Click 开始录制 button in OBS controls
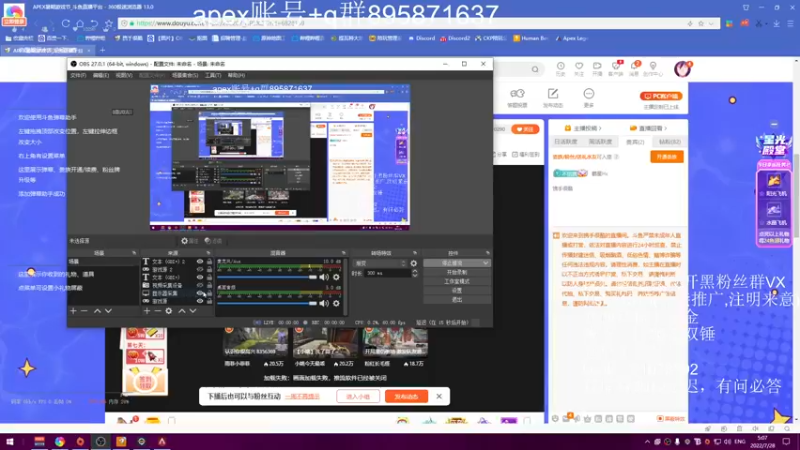Image resolution: width=800 pixels, height=450 pixels. pos(457,272)
